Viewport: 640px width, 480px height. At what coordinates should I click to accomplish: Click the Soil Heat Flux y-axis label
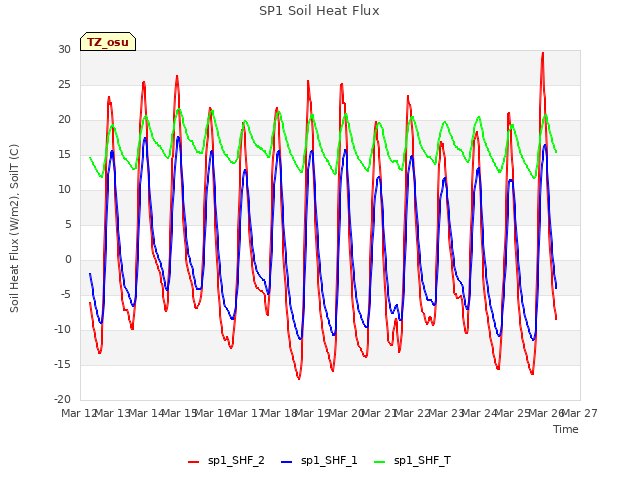coord(14,229)
